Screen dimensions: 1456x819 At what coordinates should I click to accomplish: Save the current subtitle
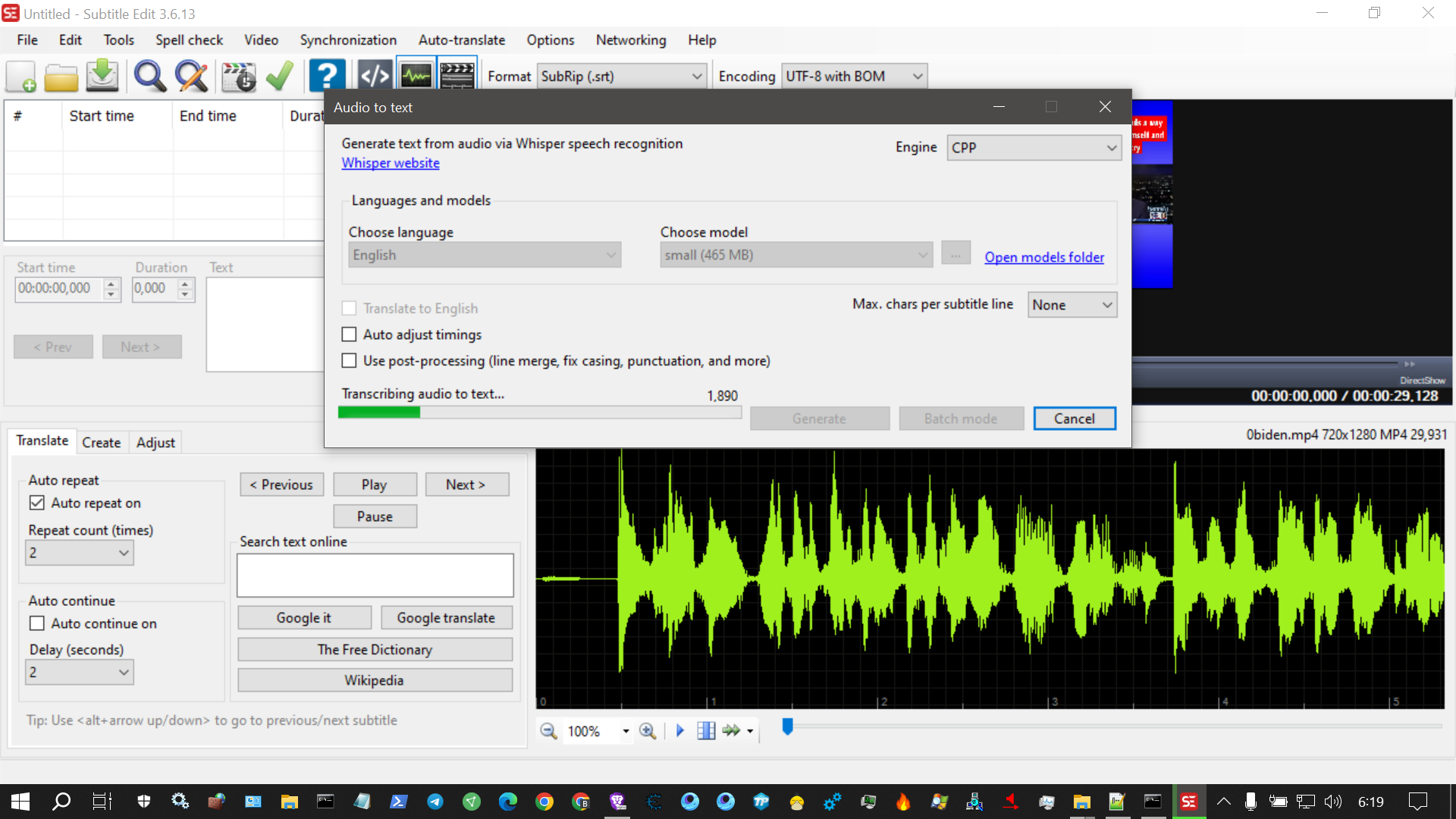[102, 76]
